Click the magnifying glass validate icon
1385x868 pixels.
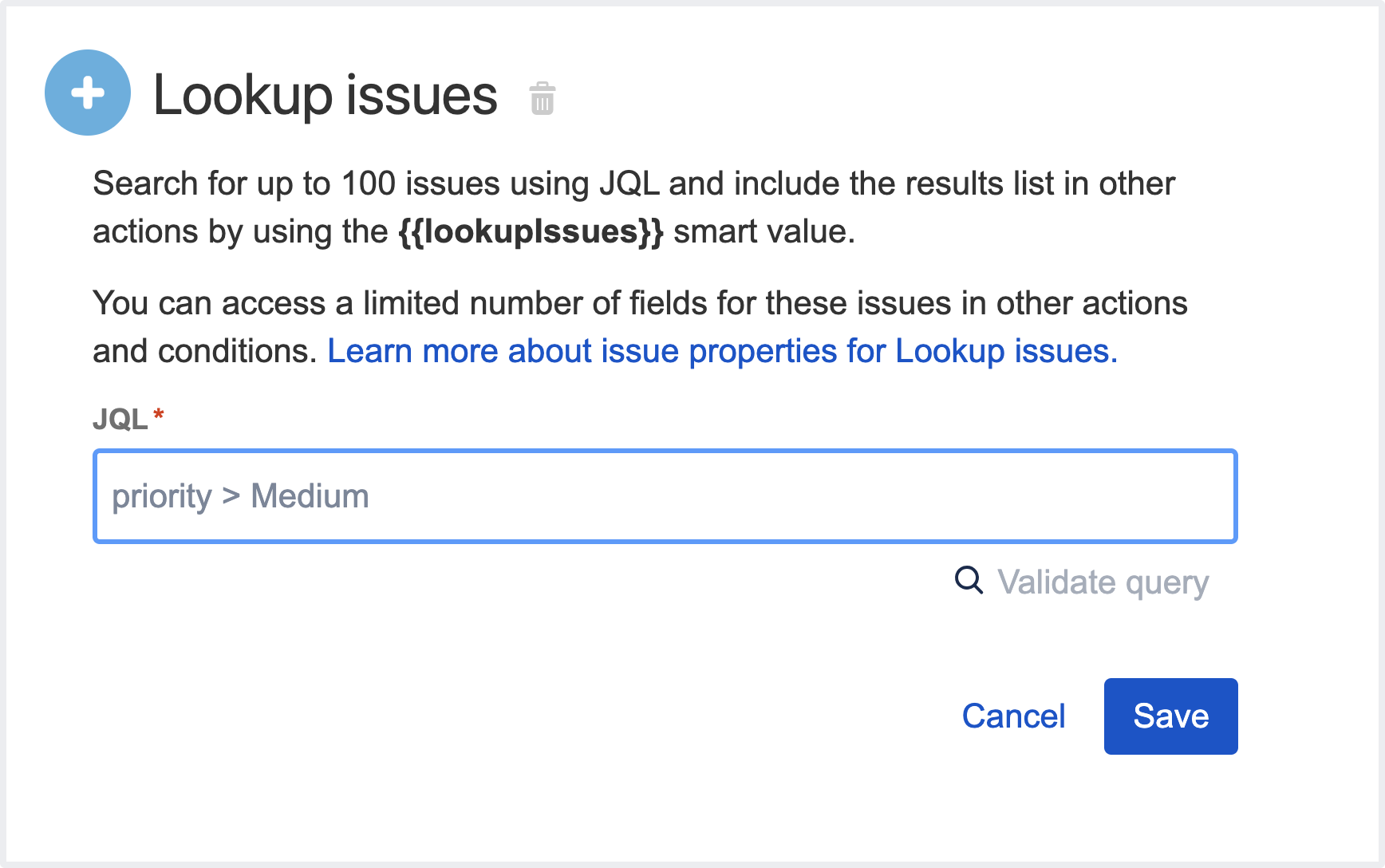(x=969, y=580)
